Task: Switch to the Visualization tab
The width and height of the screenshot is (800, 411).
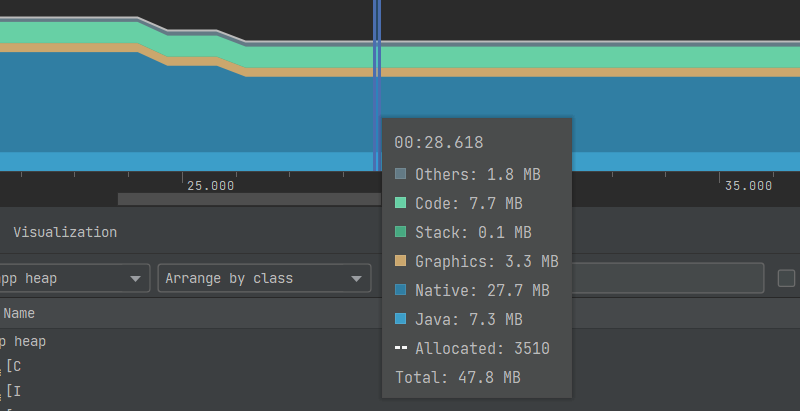Action: (65, 232)
